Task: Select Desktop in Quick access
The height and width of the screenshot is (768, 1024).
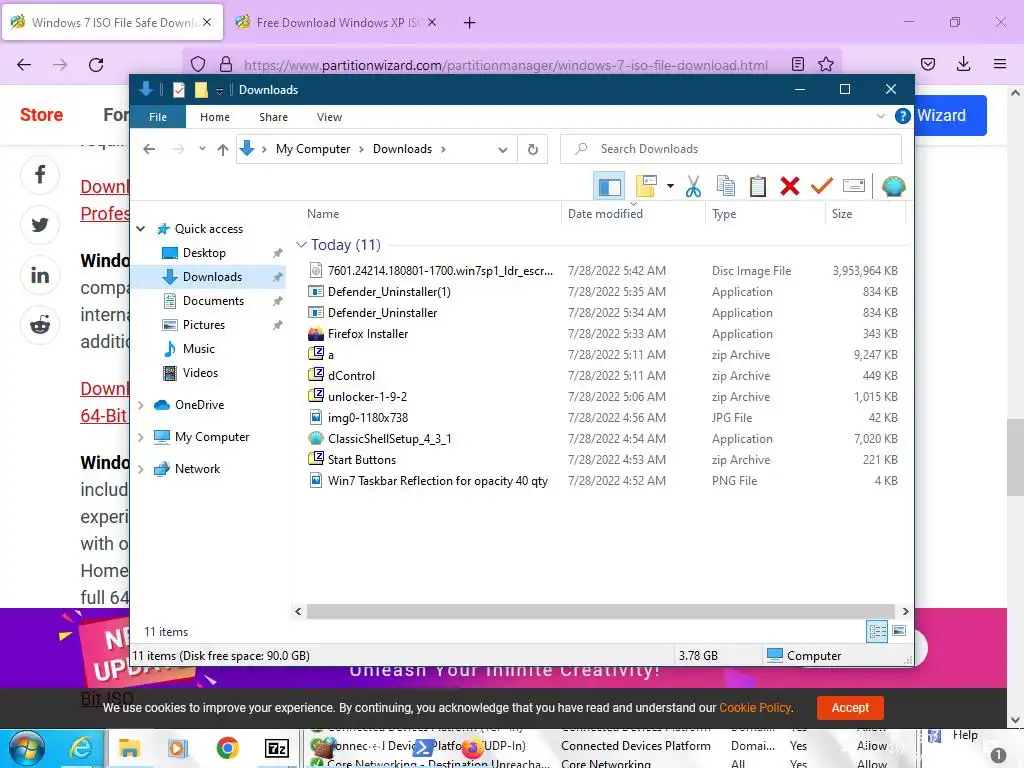Action: pyautogui.click(x=204, y=253)
